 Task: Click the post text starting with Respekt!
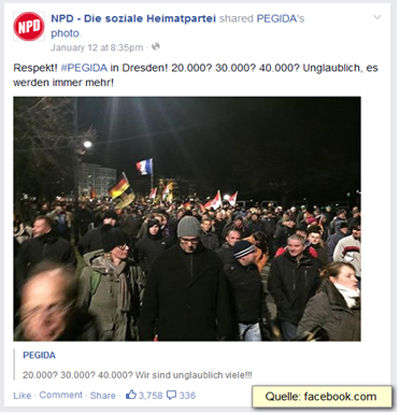point(195,75)
